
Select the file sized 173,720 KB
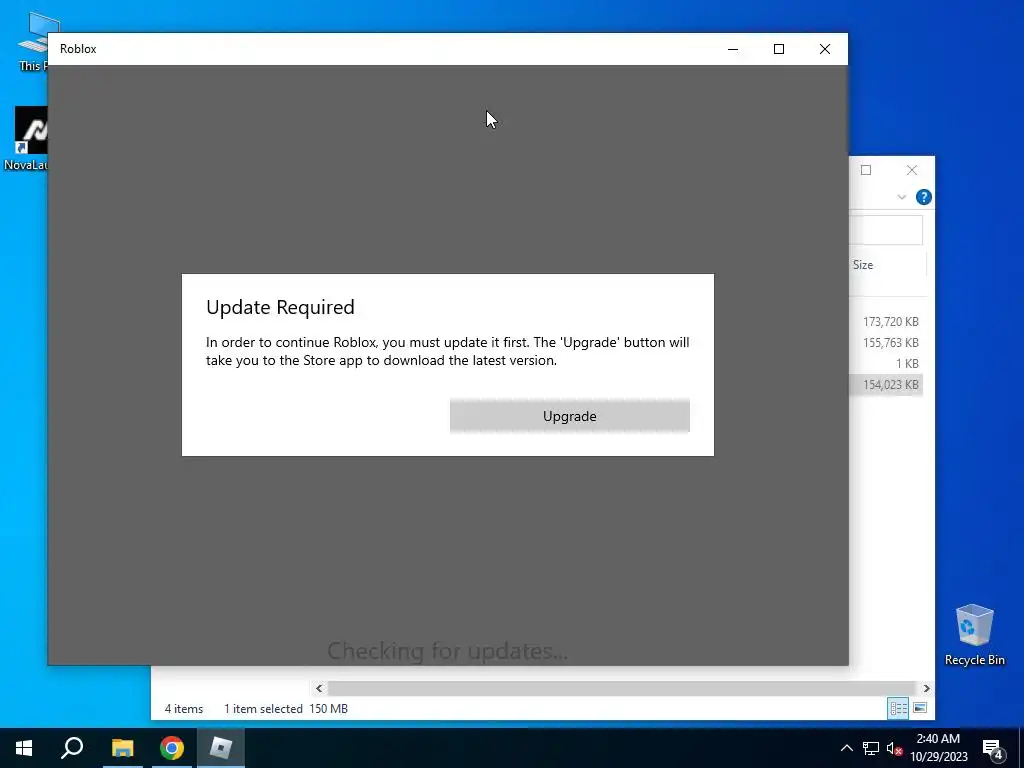[891, 321]
